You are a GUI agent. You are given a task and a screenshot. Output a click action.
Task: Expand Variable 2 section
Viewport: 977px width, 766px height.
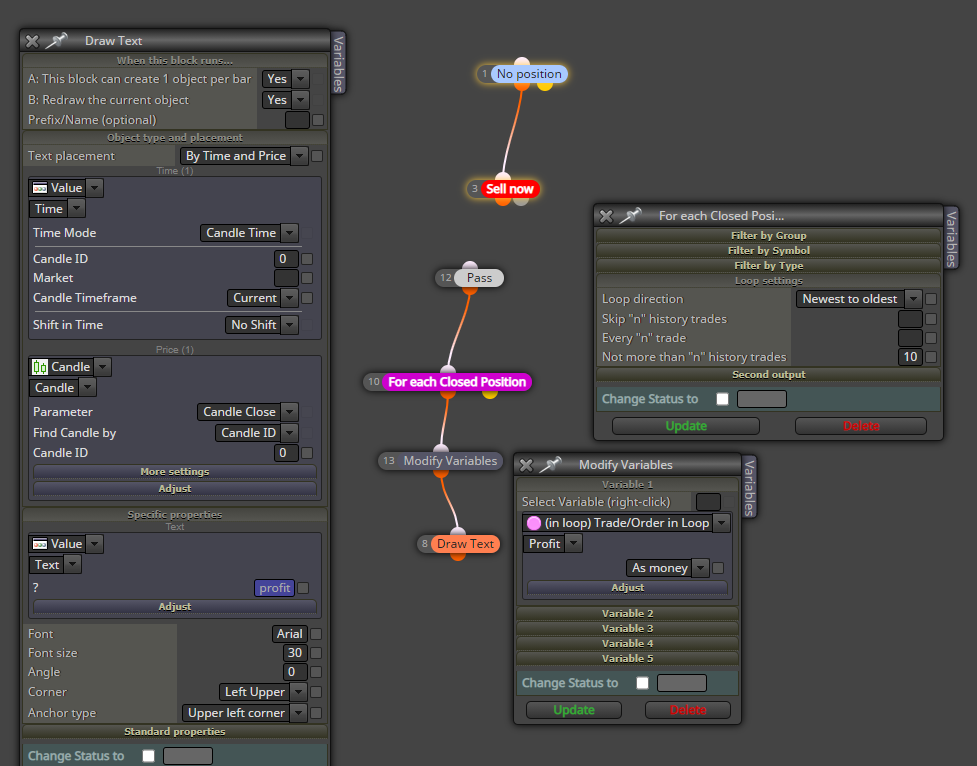coord(627,613)
